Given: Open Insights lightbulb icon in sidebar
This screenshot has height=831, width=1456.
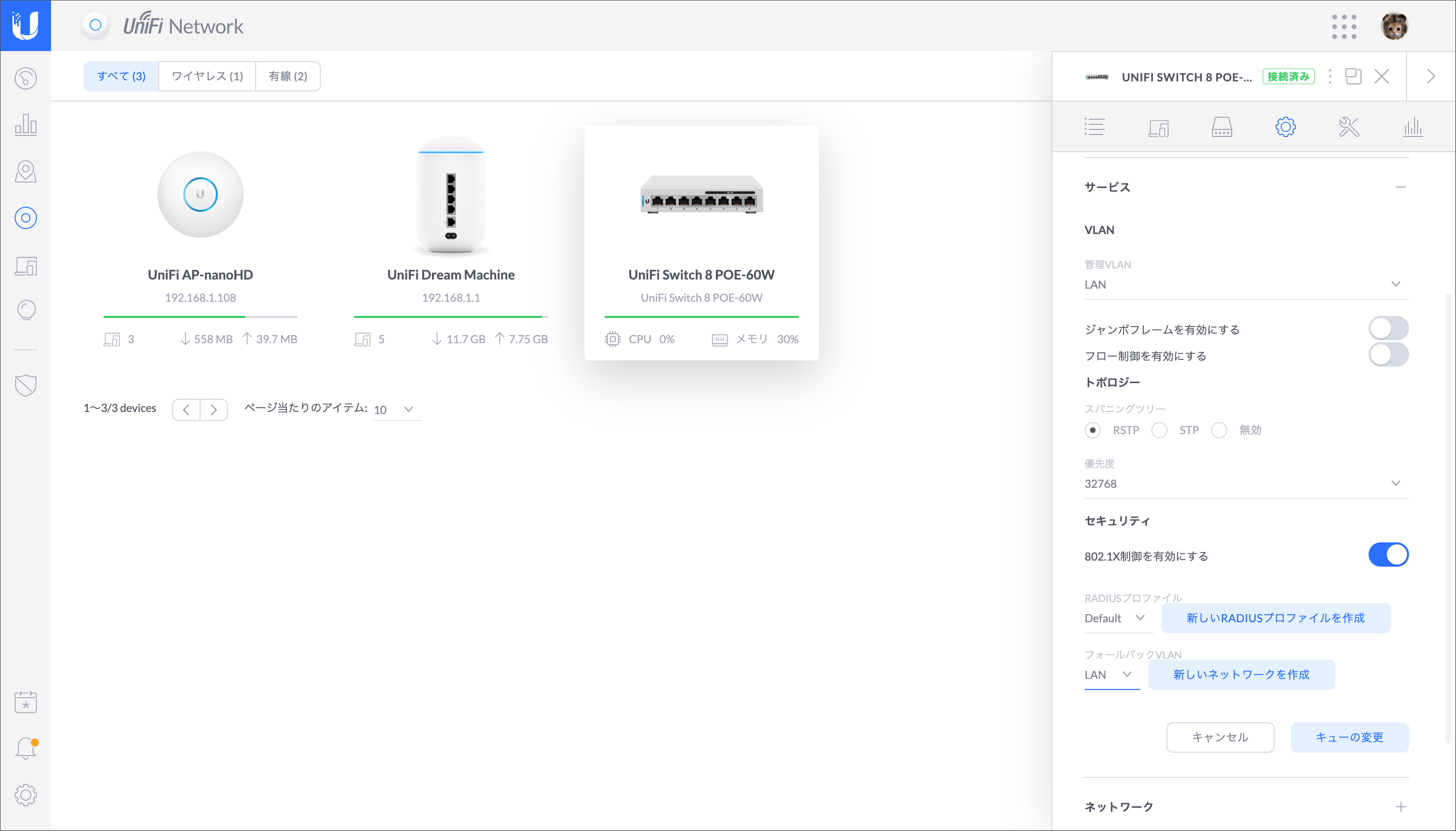Looking at the screenshot, I should pyautogui.click(x=26, y=310).
